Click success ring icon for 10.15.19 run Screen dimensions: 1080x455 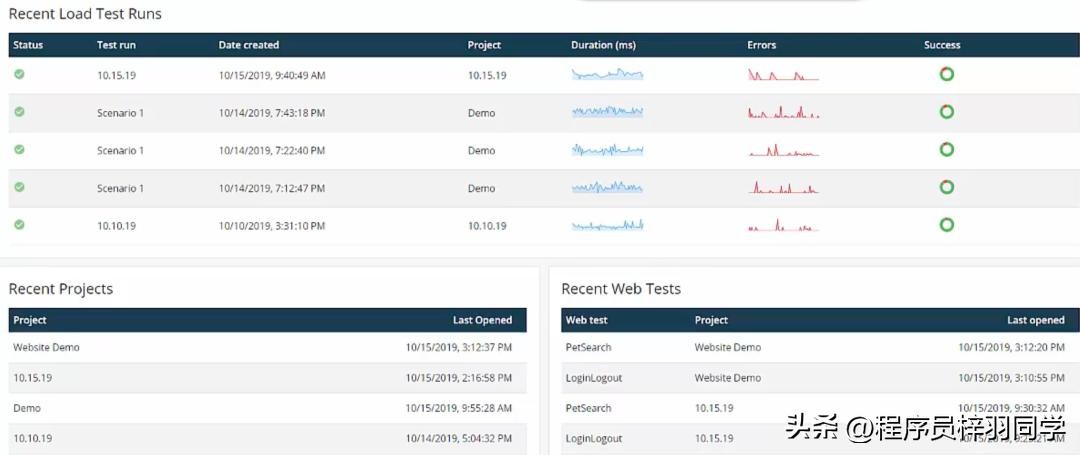(x=946, y=74)
